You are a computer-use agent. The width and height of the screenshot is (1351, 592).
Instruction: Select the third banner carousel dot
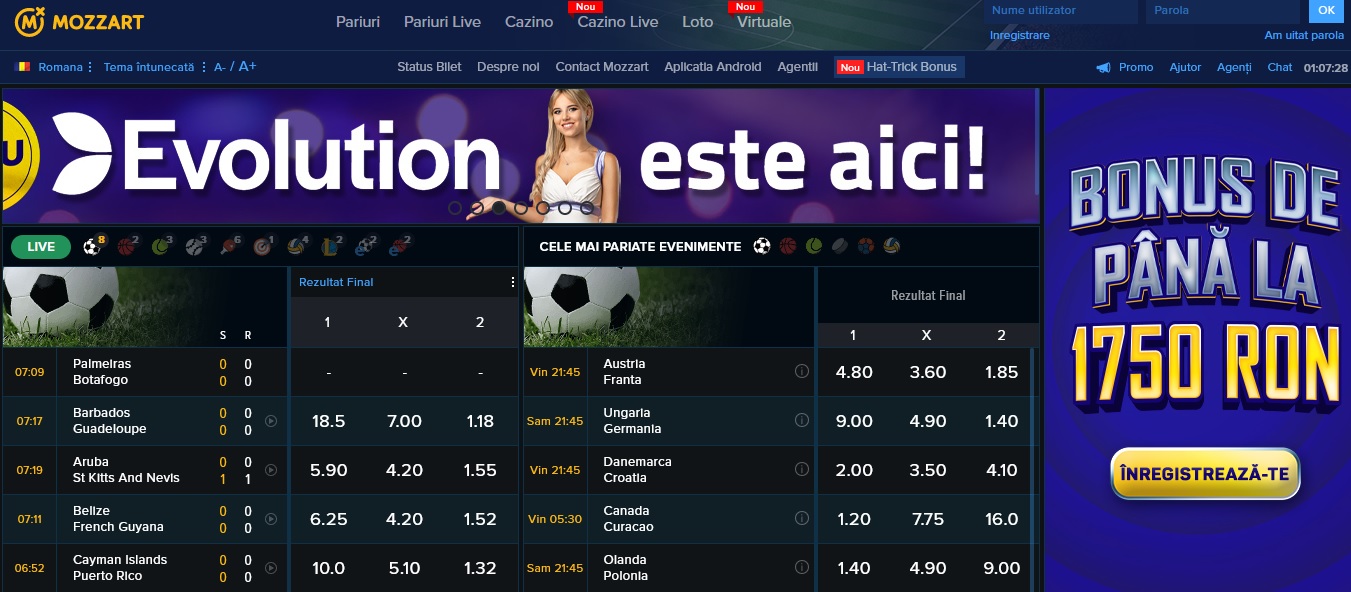click(499, 208)
